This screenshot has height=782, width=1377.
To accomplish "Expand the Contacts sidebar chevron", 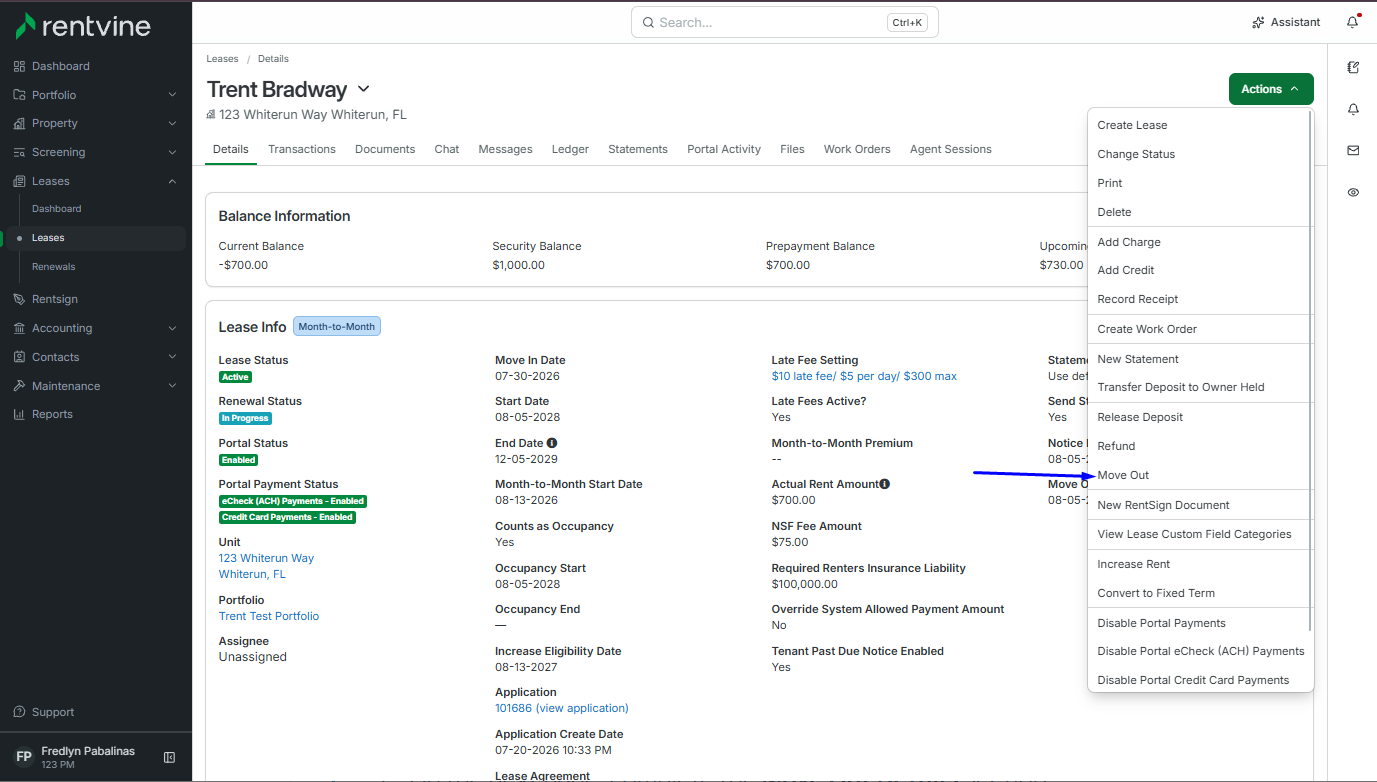I will (x=172, y=357).
